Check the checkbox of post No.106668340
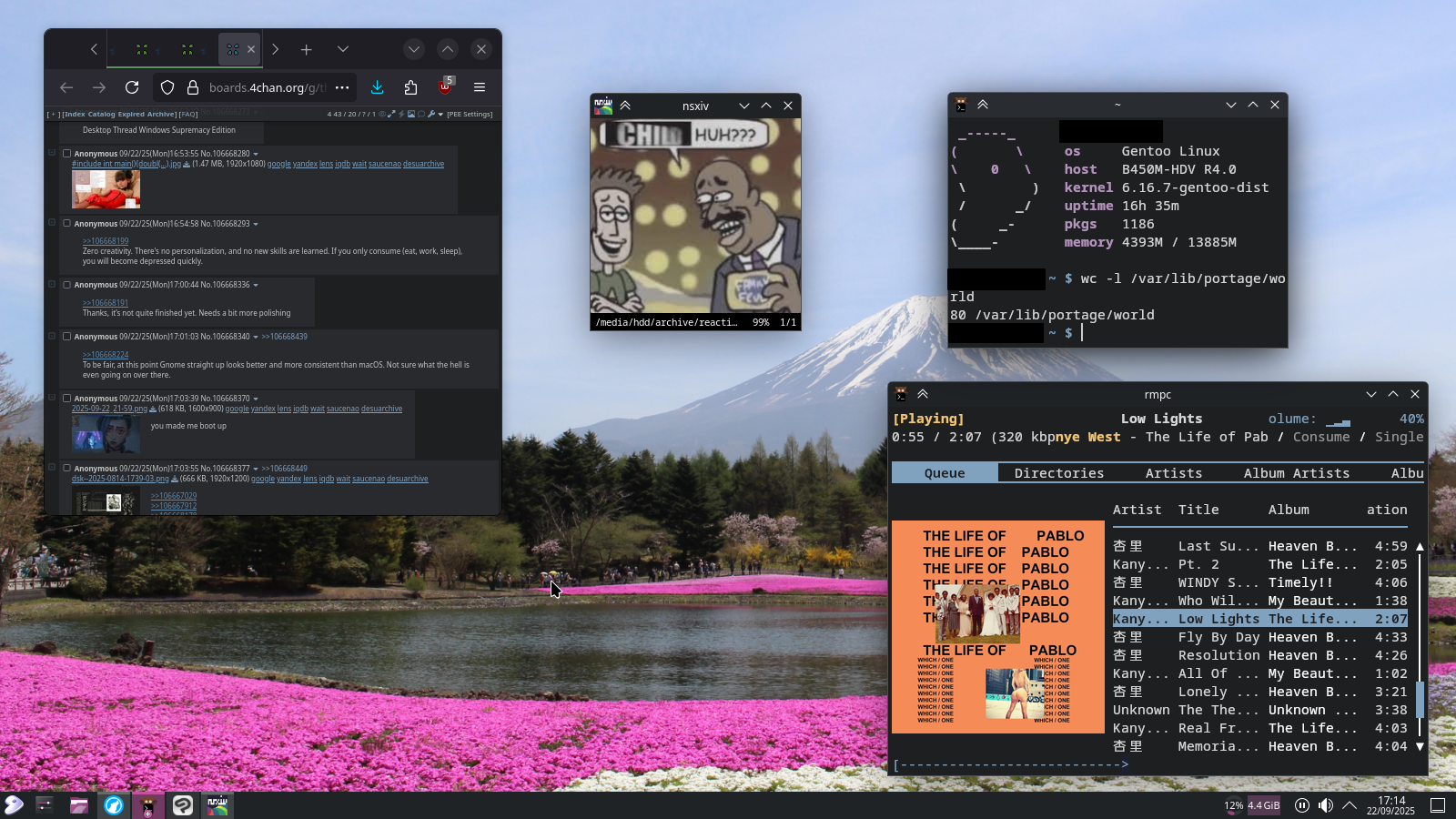The height and width of the screenshot is (819, 1456). pyautogui.click(x=66, y=336)
